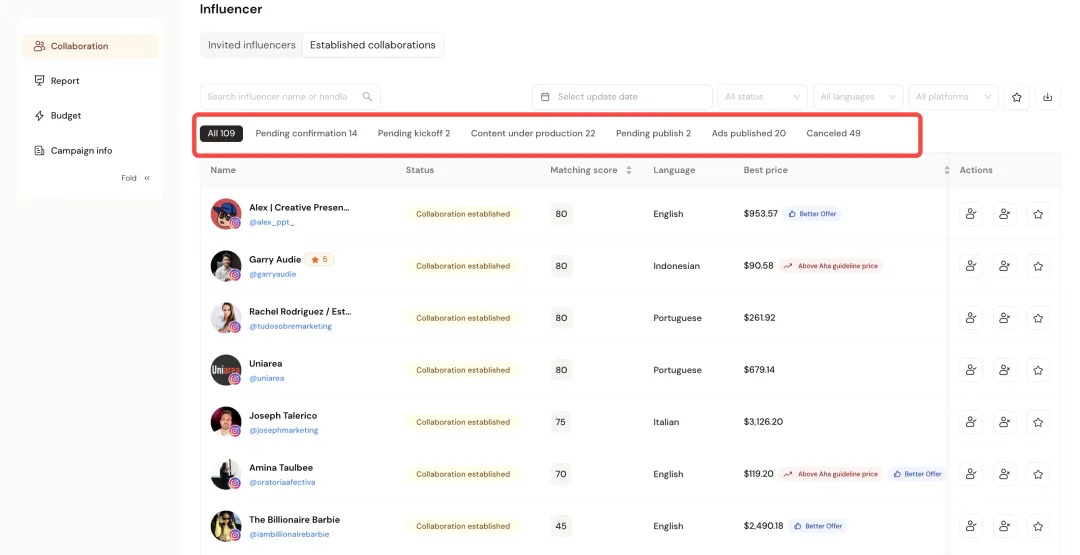Switch to Invited influencers tab
1080x555 pixels.
click(x=252, y=45)
